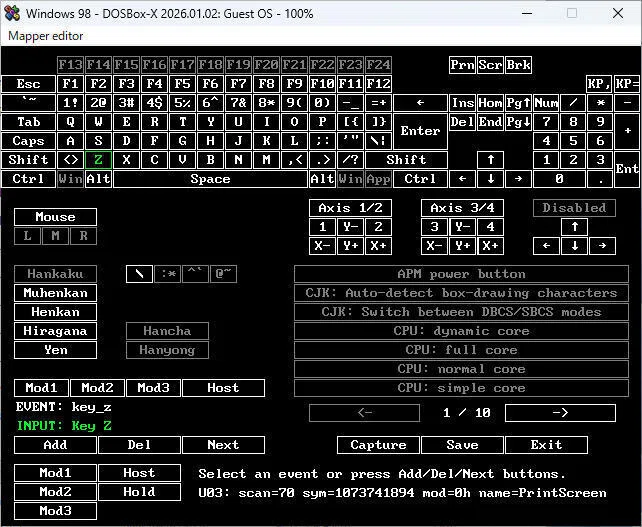Select the Page Down key

[518, 122]
